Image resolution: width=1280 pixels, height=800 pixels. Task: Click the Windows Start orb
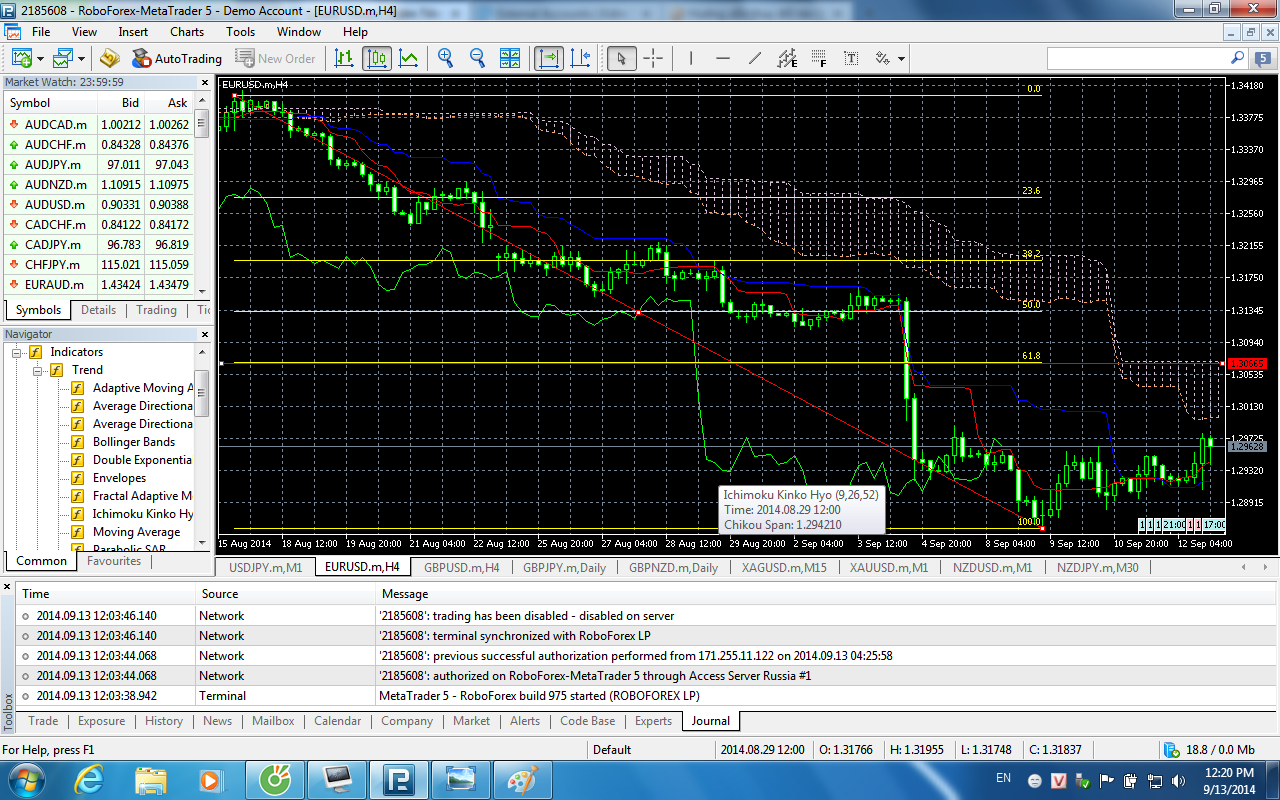click(x=25, y=779)
